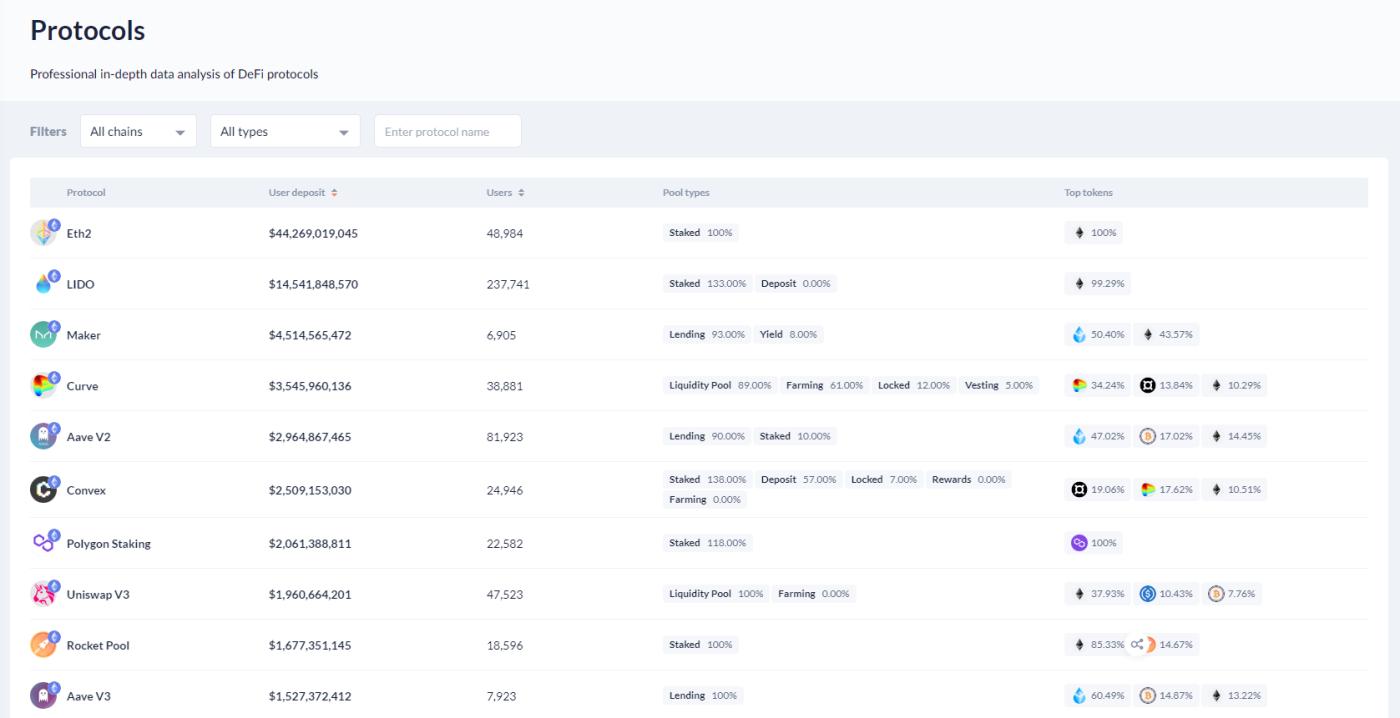Open the Polygon Staking protocol name link
1400x718 pixels.
coord(108,544)
